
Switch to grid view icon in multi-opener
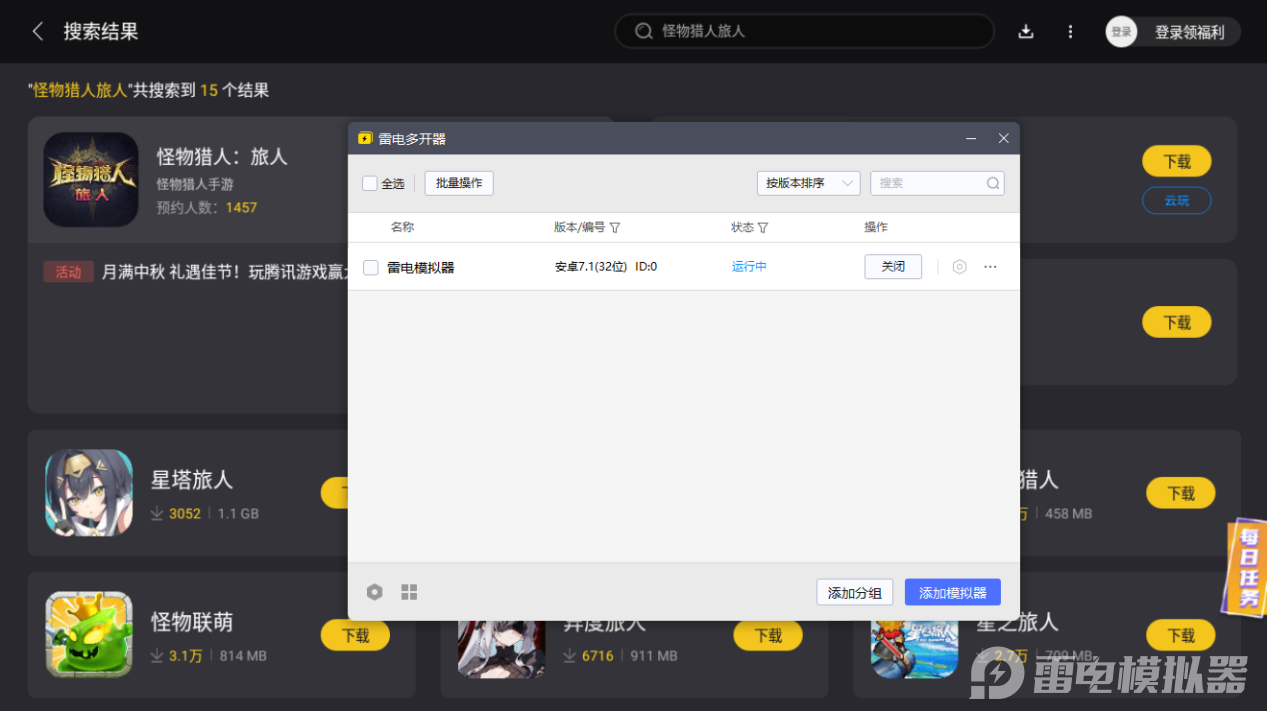[409, 592]
